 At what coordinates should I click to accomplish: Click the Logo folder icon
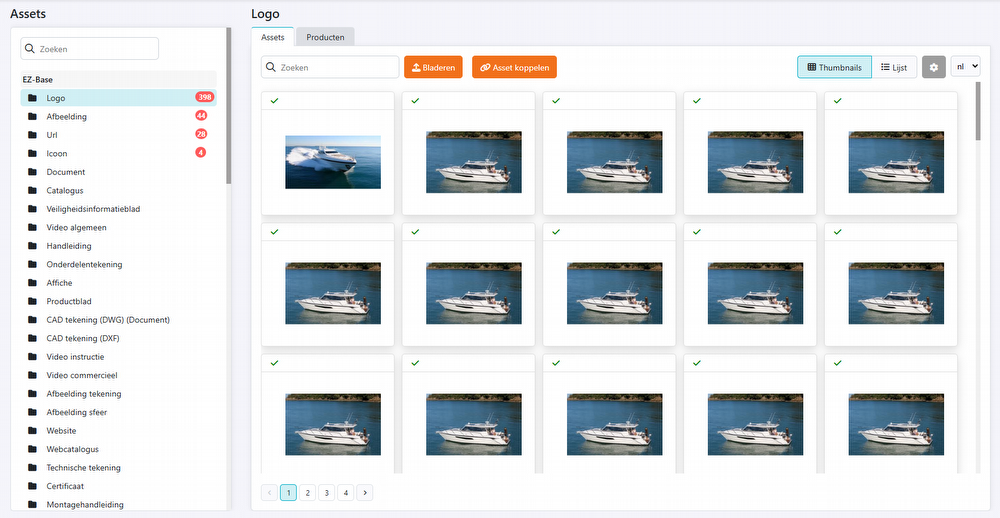(33, 98)
